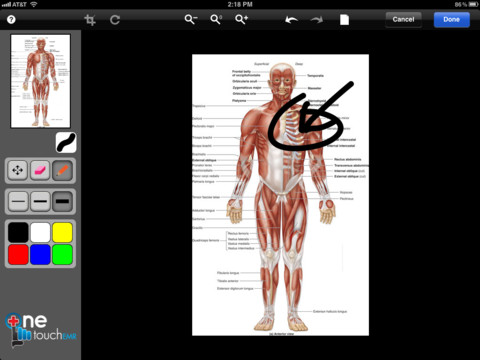Select the anatomy image thumbnail
Viewport: 480px width, 360px height.
(40, 81)
